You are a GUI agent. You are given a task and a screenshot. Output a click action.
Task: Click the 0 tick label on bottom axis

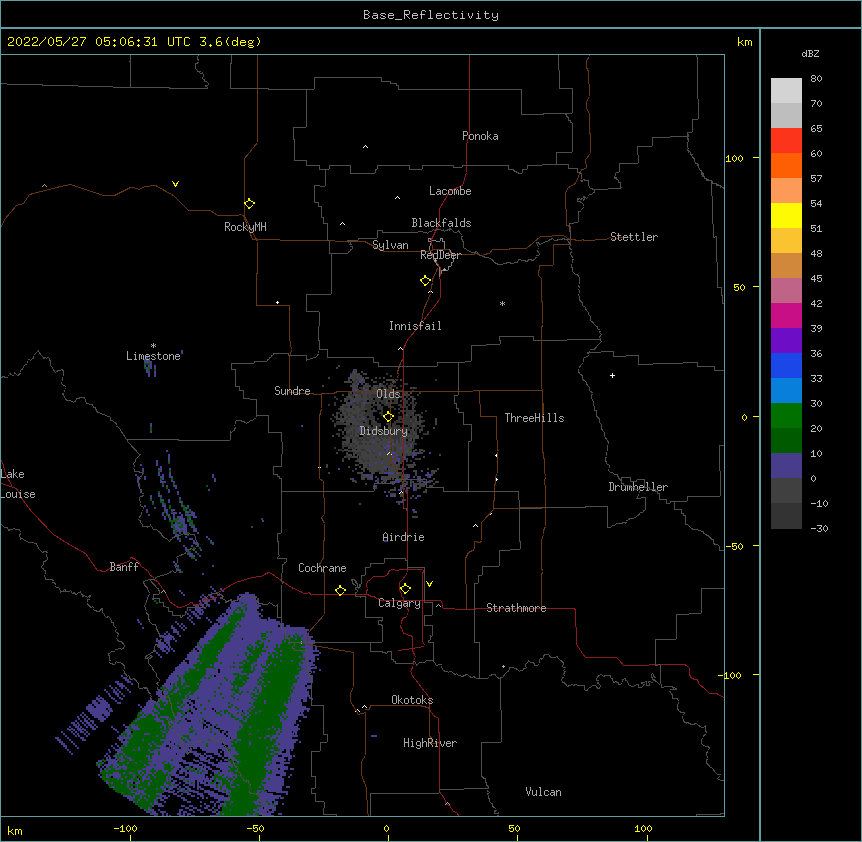[x=386, y=828]
